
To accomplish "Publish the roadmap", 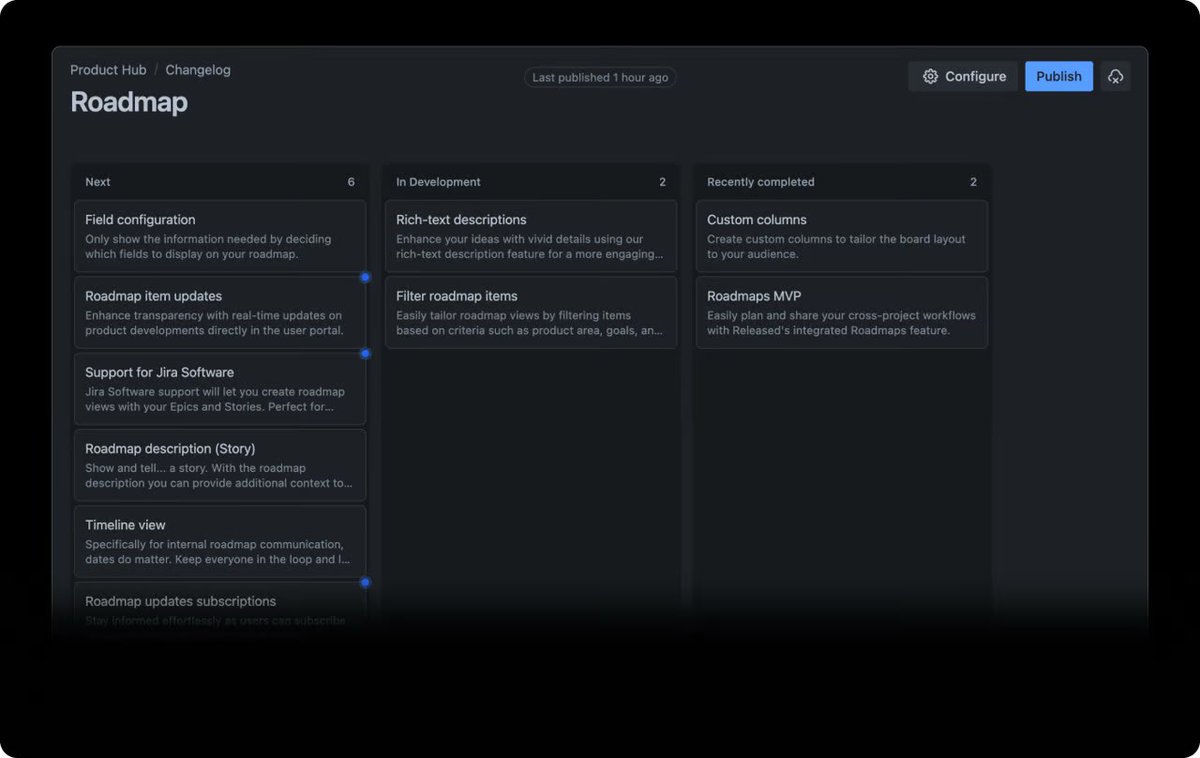I will [x=1058, y=75].
